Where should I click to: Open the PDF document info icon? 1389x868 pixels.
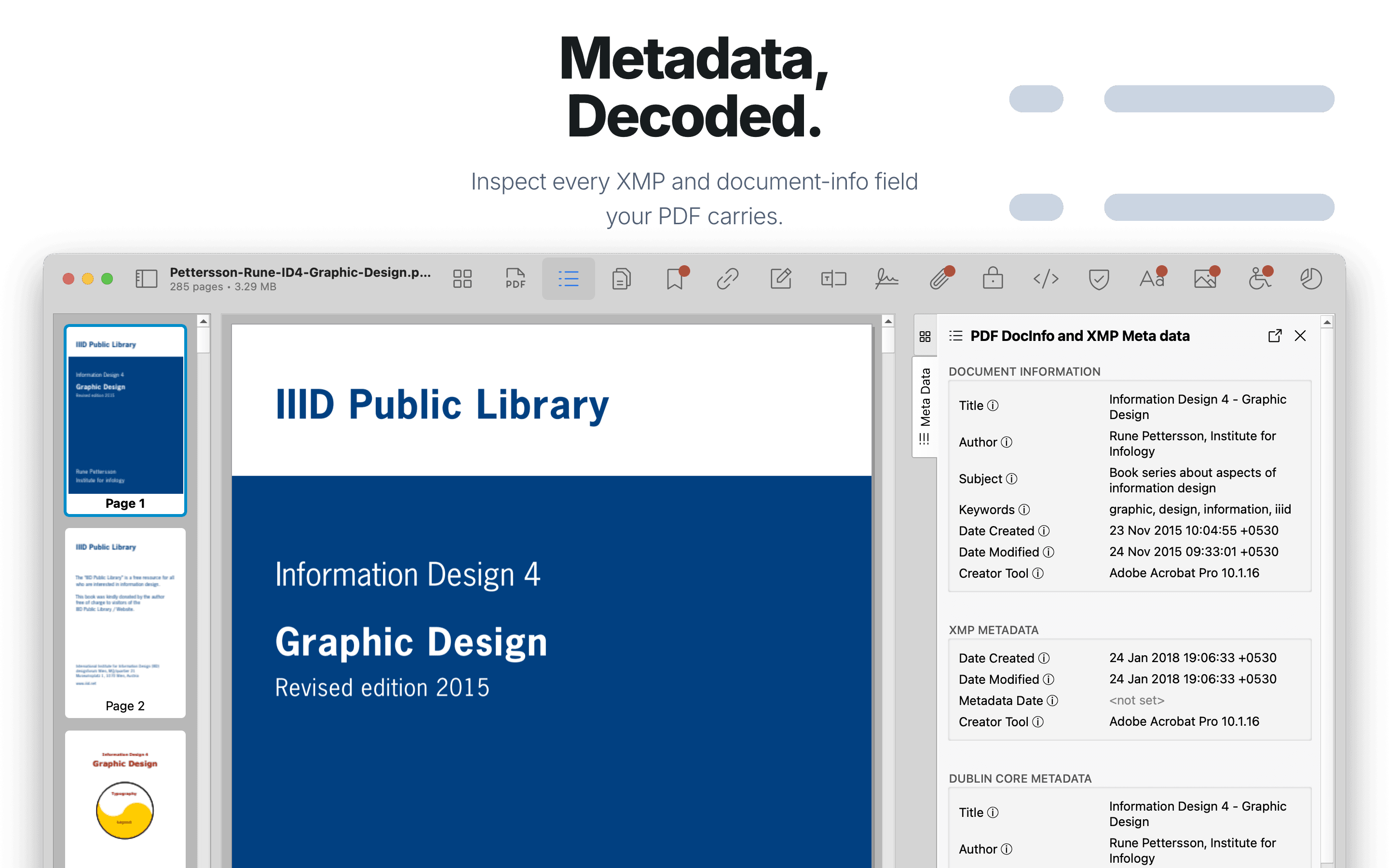(516, 279)
